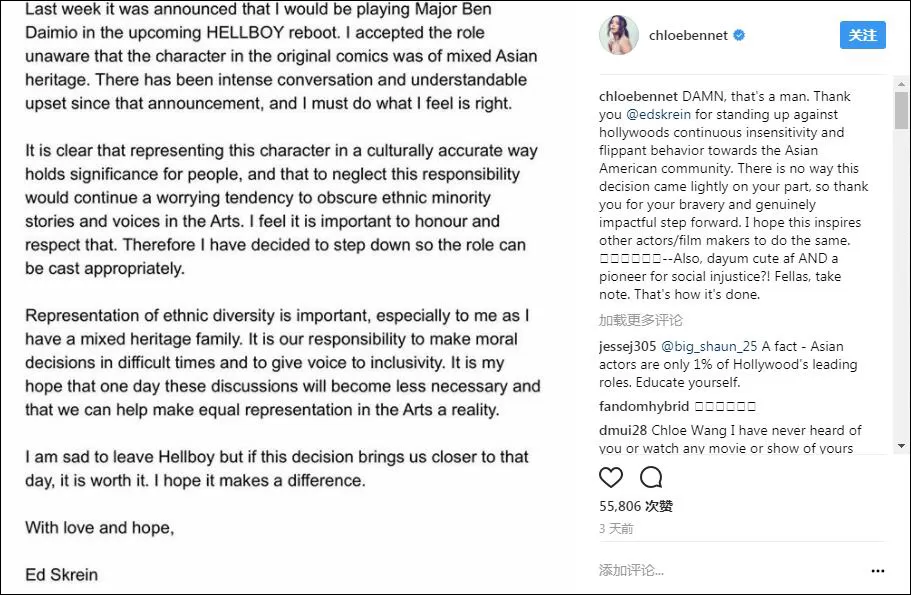Open the chloebennet username in header

688,35
